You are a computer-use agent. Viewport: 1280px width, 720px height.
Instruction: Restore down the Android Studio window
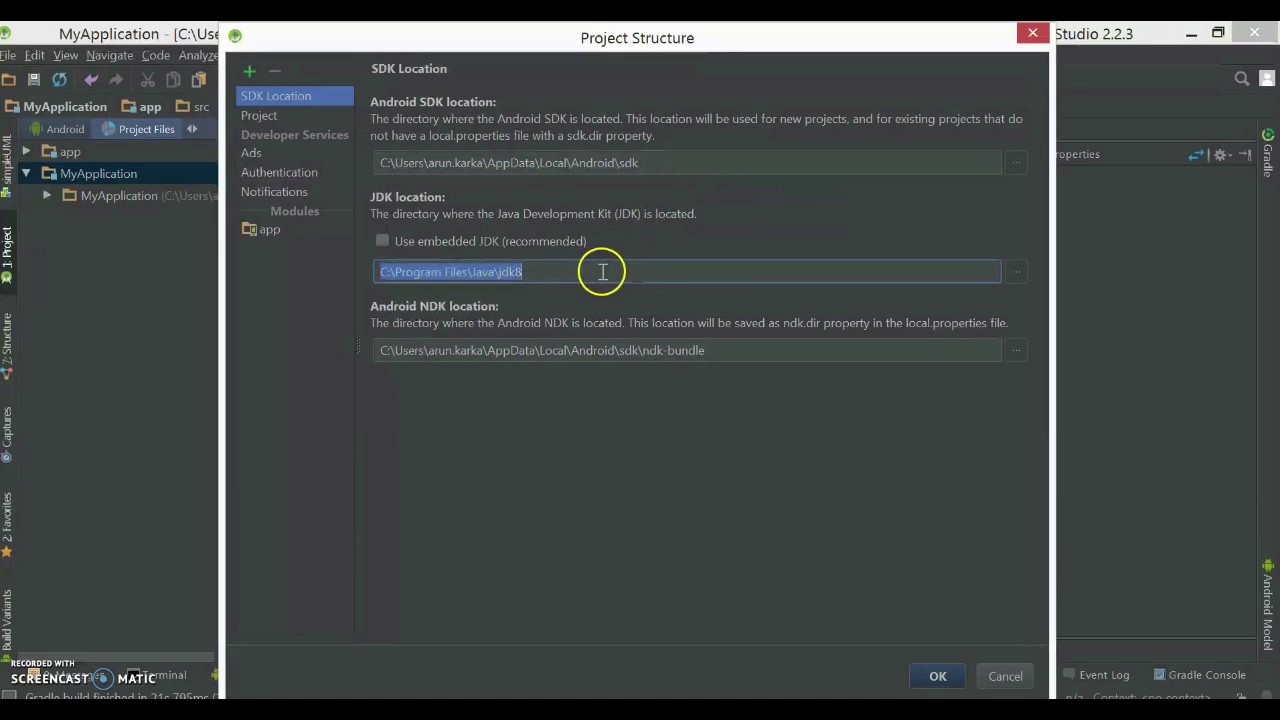[x=1218, y=34]
